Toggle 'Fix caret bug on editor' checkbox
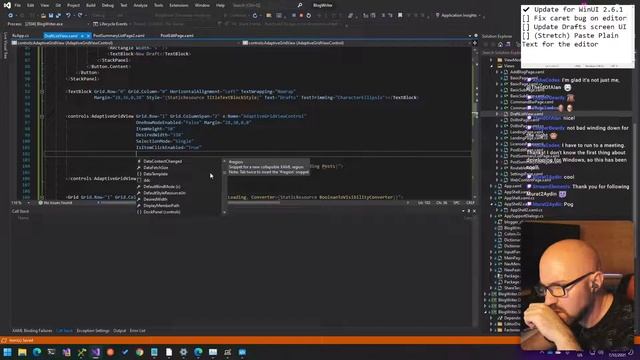The image size is (640, 360). pyautogui.click(x=526, y=18)
